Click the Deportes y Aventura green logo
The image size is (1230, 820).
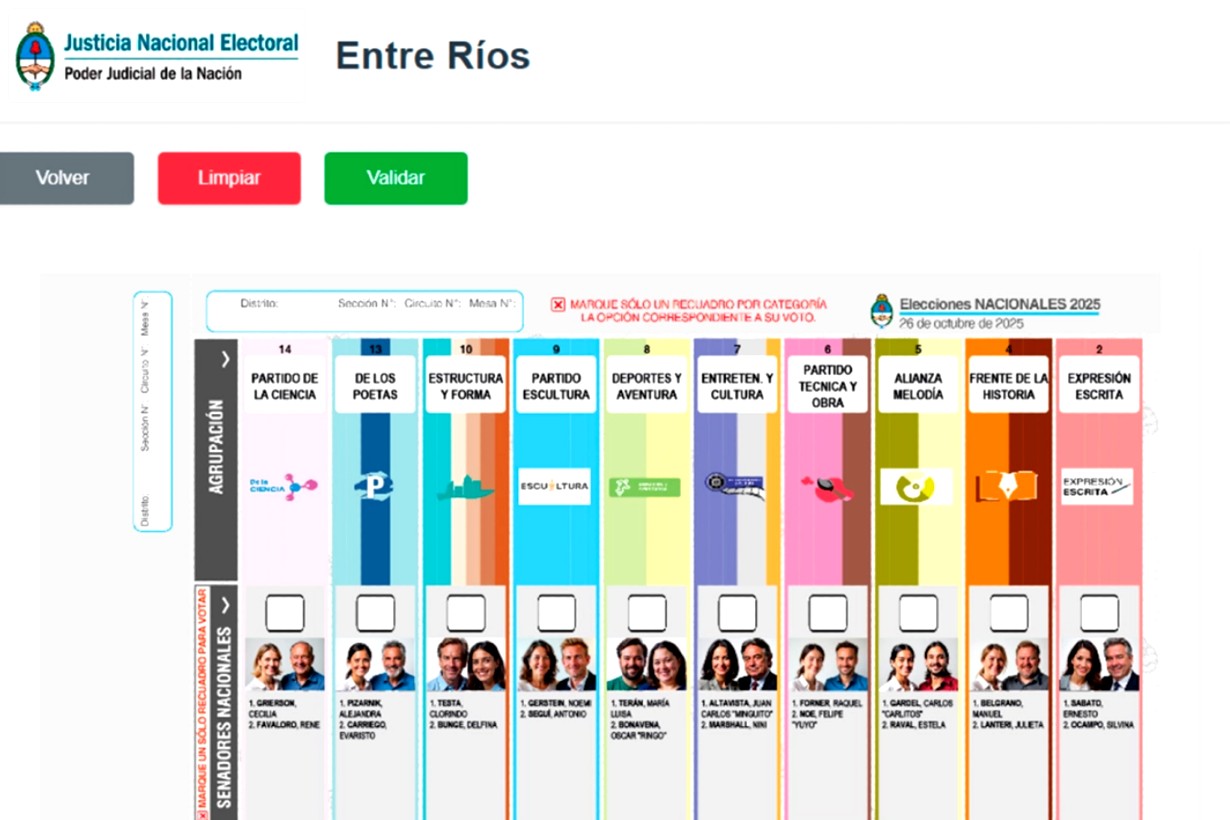coord(645,487)
